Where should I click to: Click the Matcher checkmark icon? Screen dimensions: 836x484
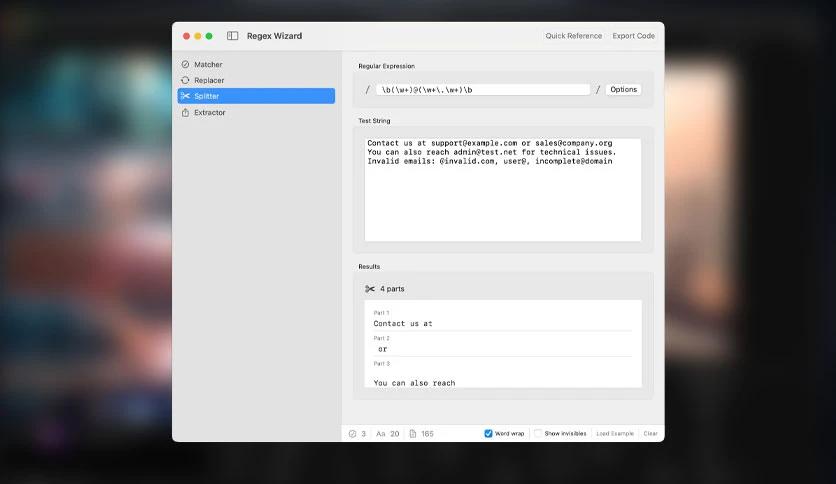(x=185, y=64)
